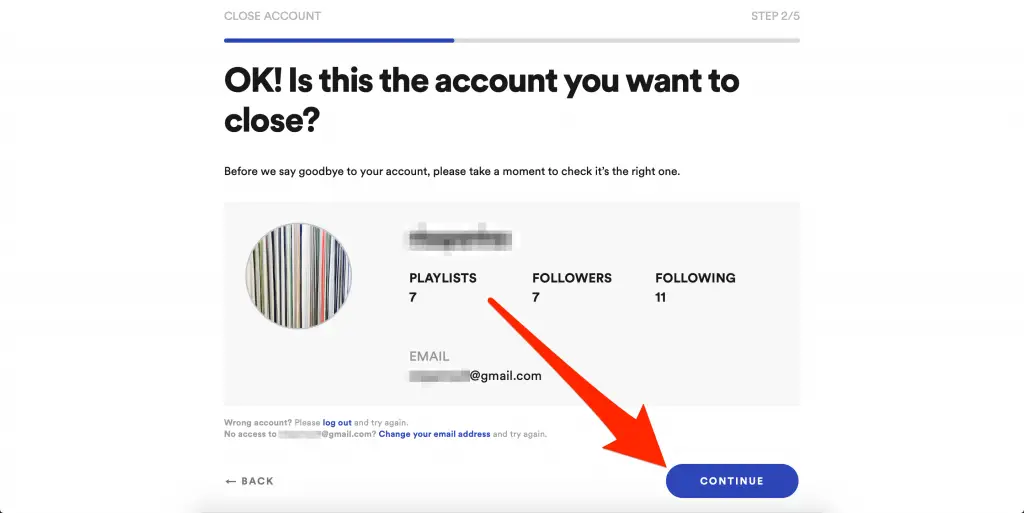Click the STEP 2/5 indicator
Image resolution: width=1024 pixels, height=513 pixels.
click(x=775, y=16)
